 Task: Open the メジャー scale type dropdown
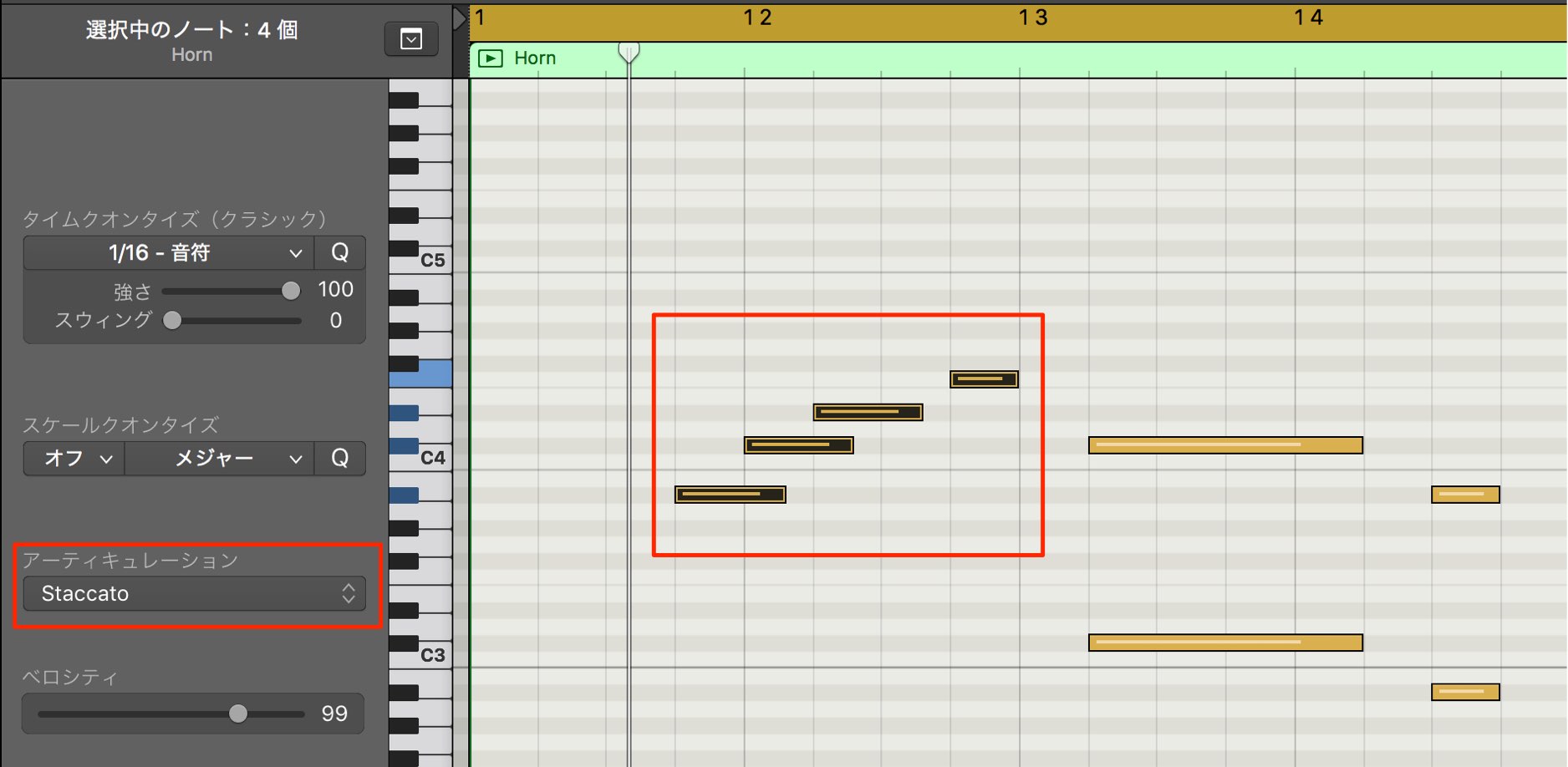(220, 458)
